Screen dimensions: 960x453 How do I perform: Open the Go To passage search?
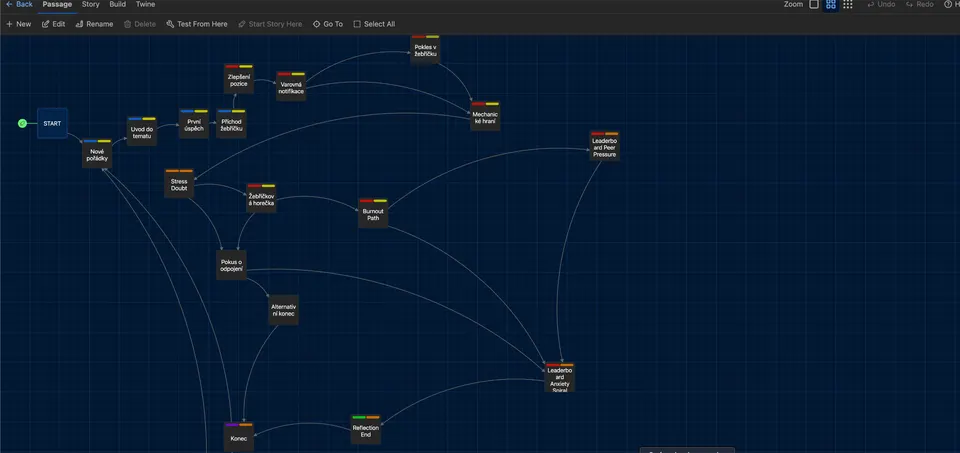pos(328,24)
